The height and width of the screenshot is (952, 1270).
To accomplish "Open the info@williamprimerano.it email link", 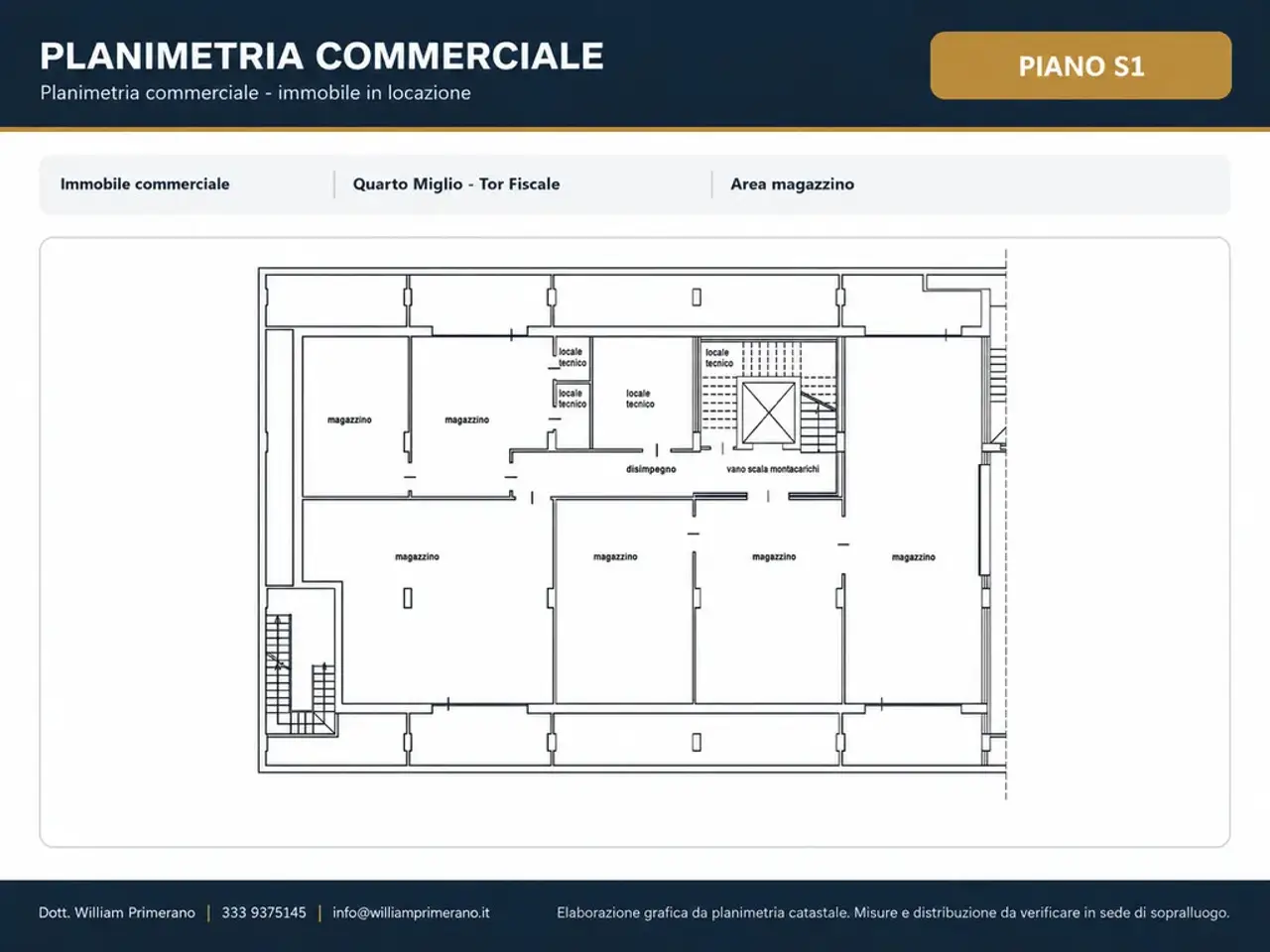I will (x=411, y=912).
